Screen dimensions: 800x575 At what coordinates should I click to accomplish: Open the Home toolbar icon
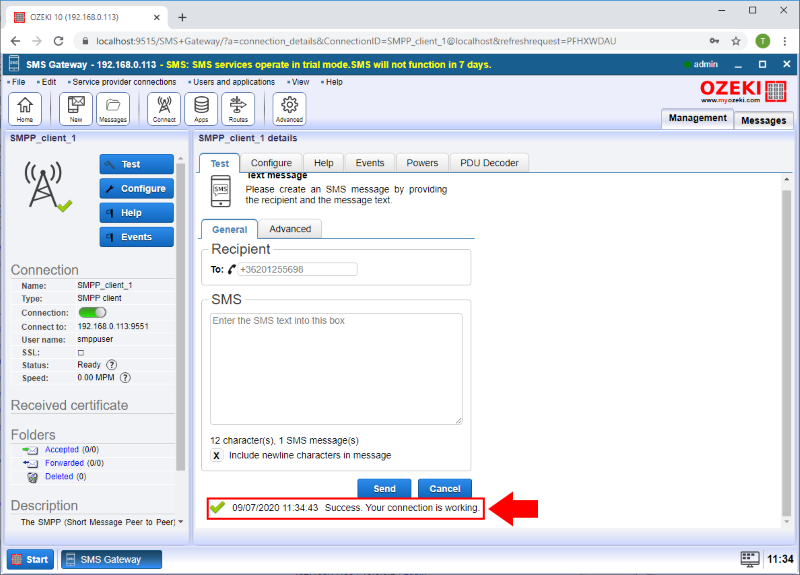(x=24, y=109)
